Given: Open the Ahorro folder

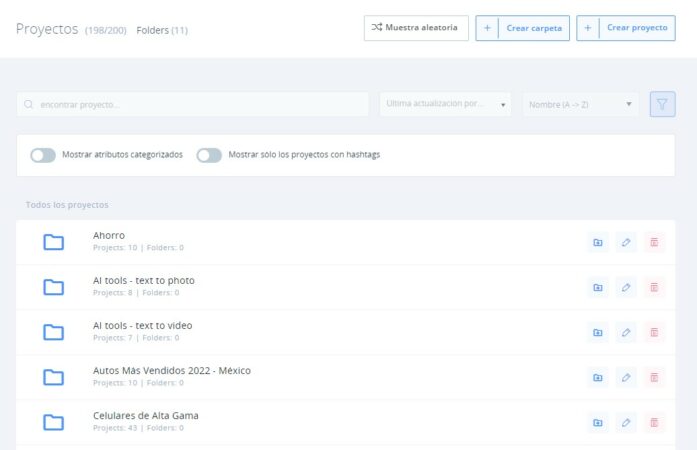Looking at the screenshot, I should pos(109,235).
